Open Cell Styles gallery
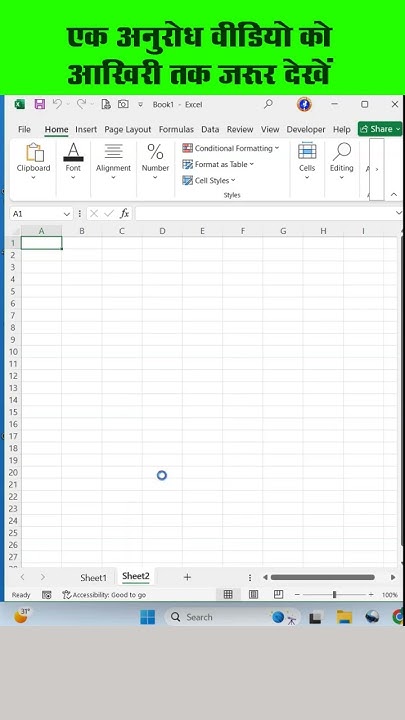 click(x=209, y=180)
